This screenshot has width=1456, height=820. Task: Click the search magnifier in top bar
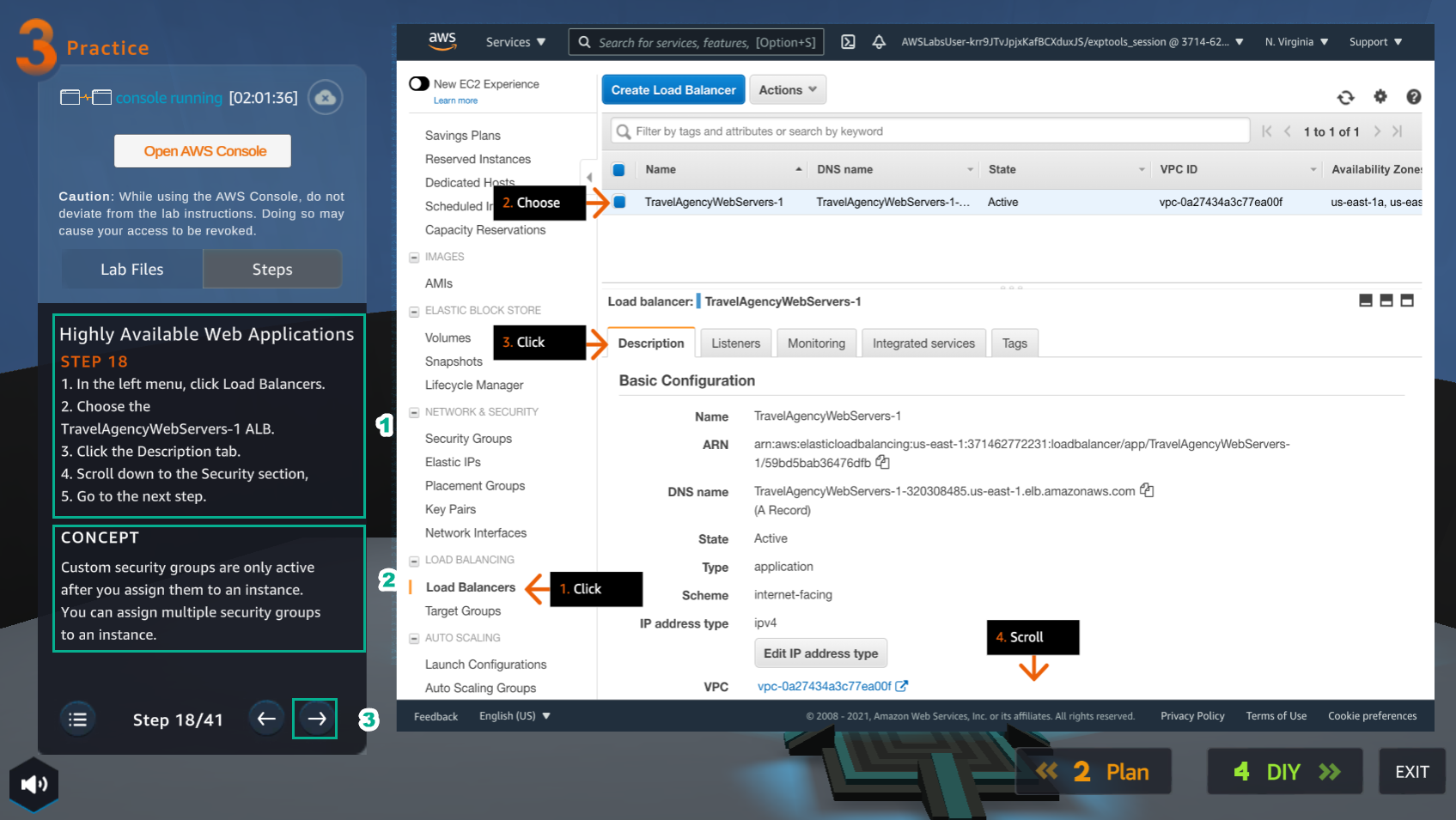[584, 42]
